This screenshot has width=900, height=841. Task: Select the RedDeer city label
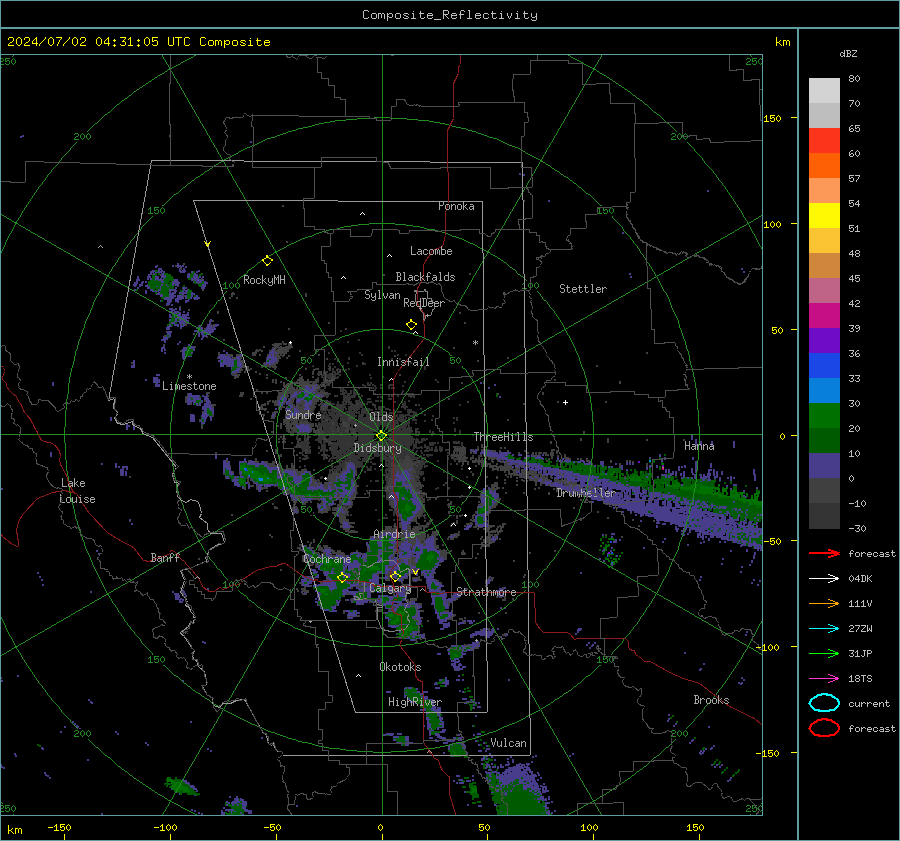pyautogui.click(x=424, y=303)
